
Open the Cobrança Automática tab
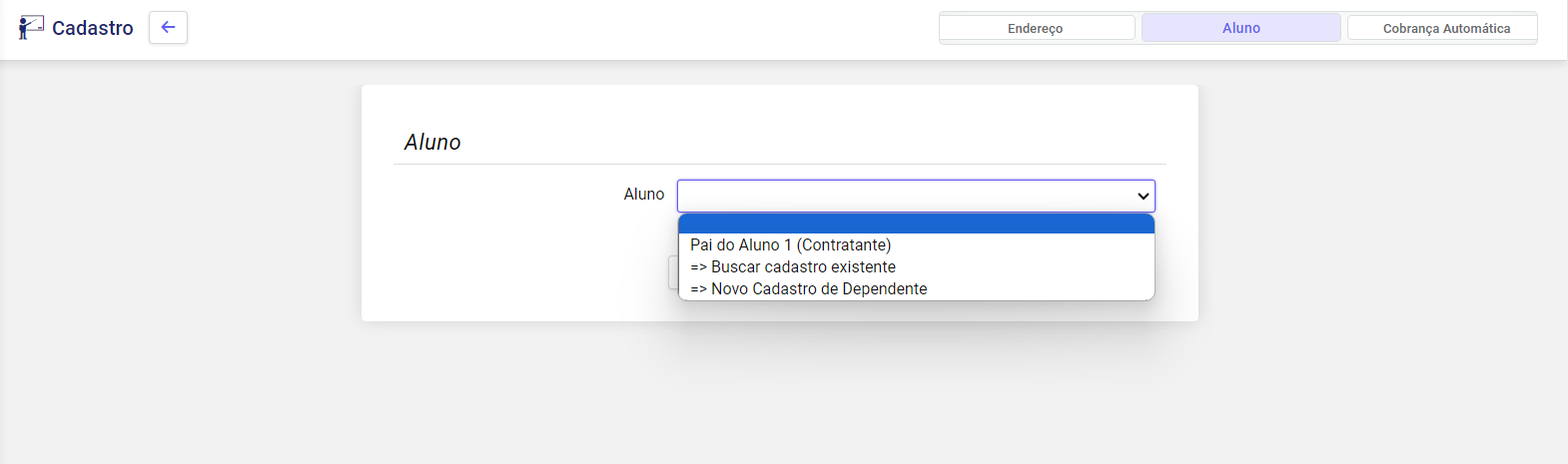[1445, 28]
